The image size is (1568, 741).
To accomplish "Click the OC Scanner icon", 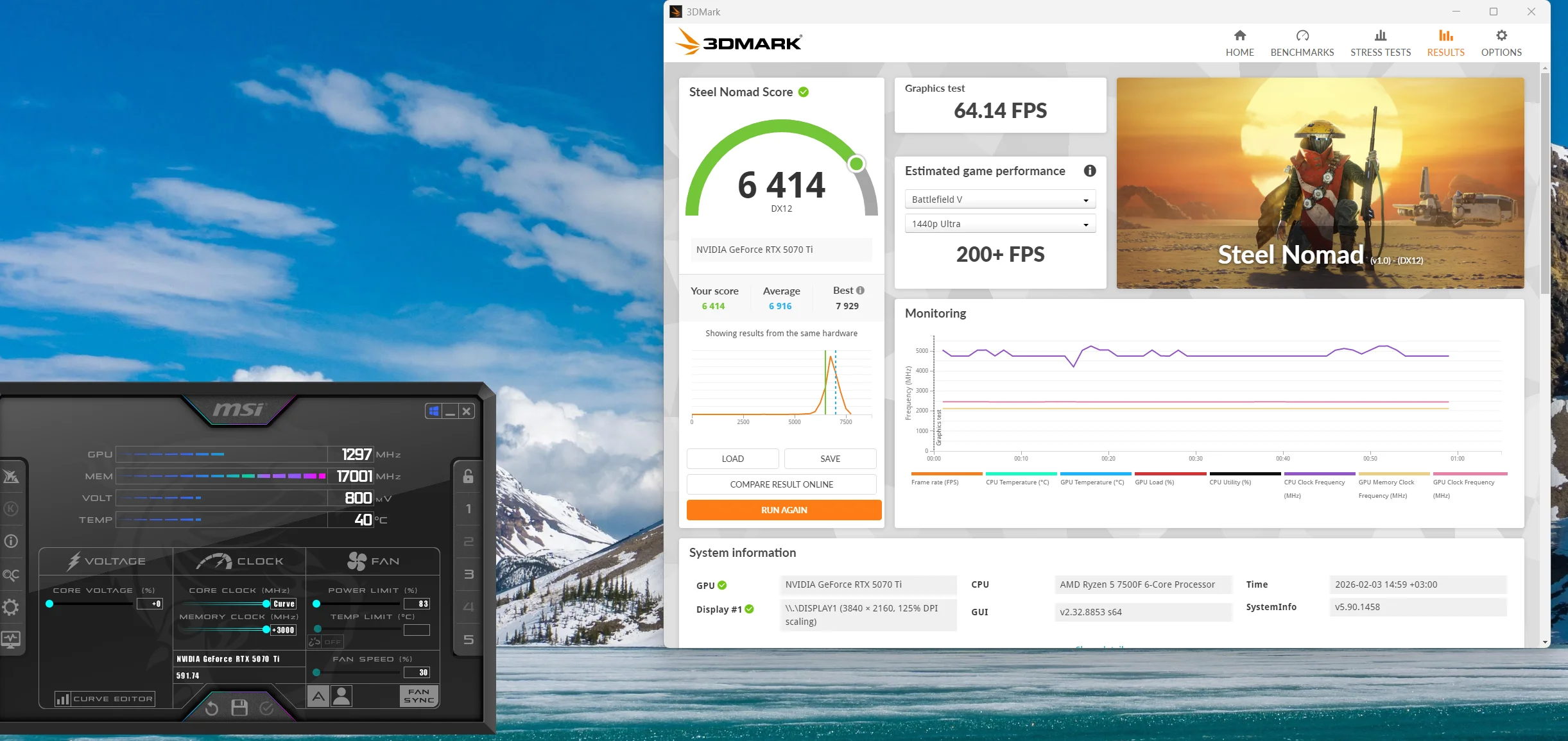I will click(x=11, y=575).
